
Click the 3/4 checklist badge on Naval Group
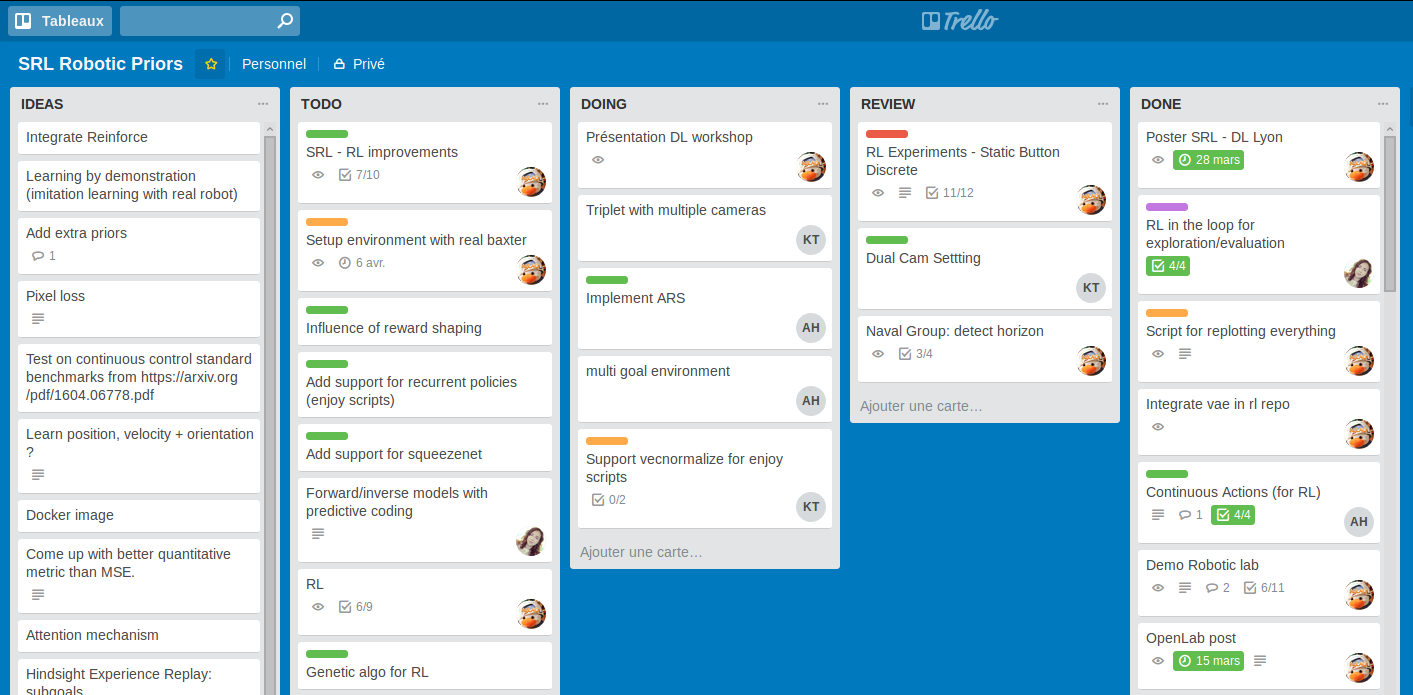pyautogui.click(x=916, y=354)
